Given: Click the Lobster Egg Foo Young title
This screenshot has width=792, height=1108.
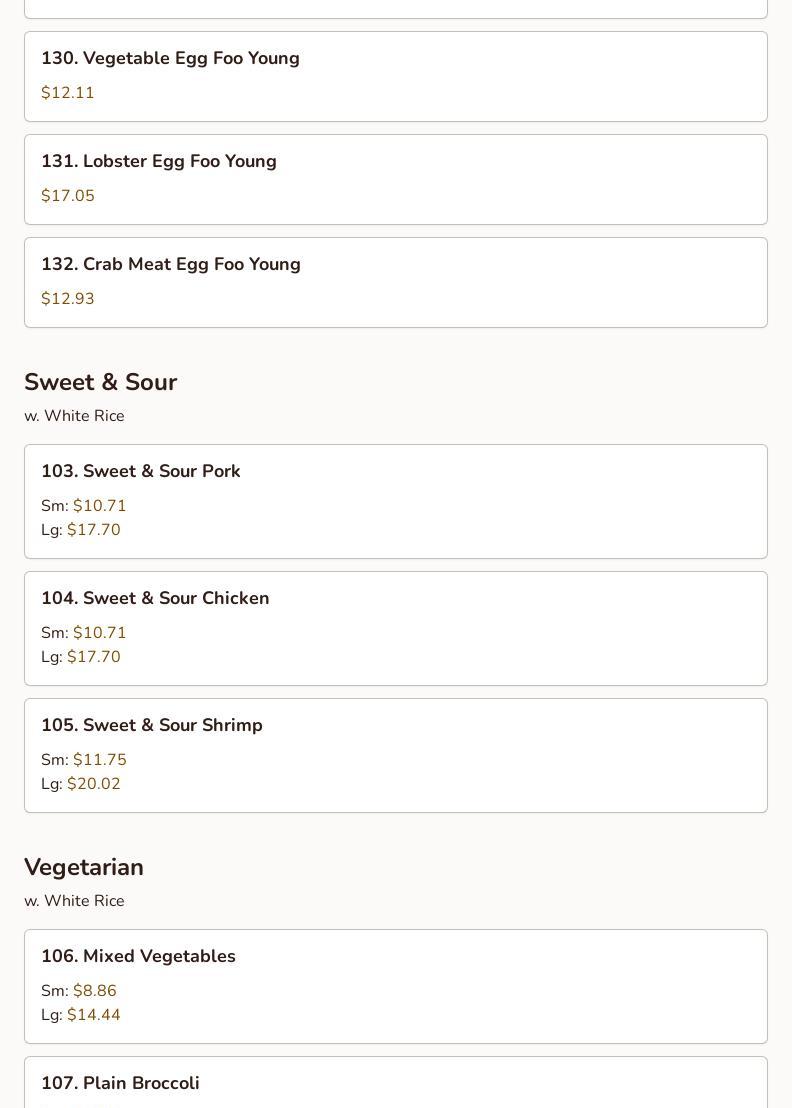Looking at the screenshot, I should tap(159, 161).
